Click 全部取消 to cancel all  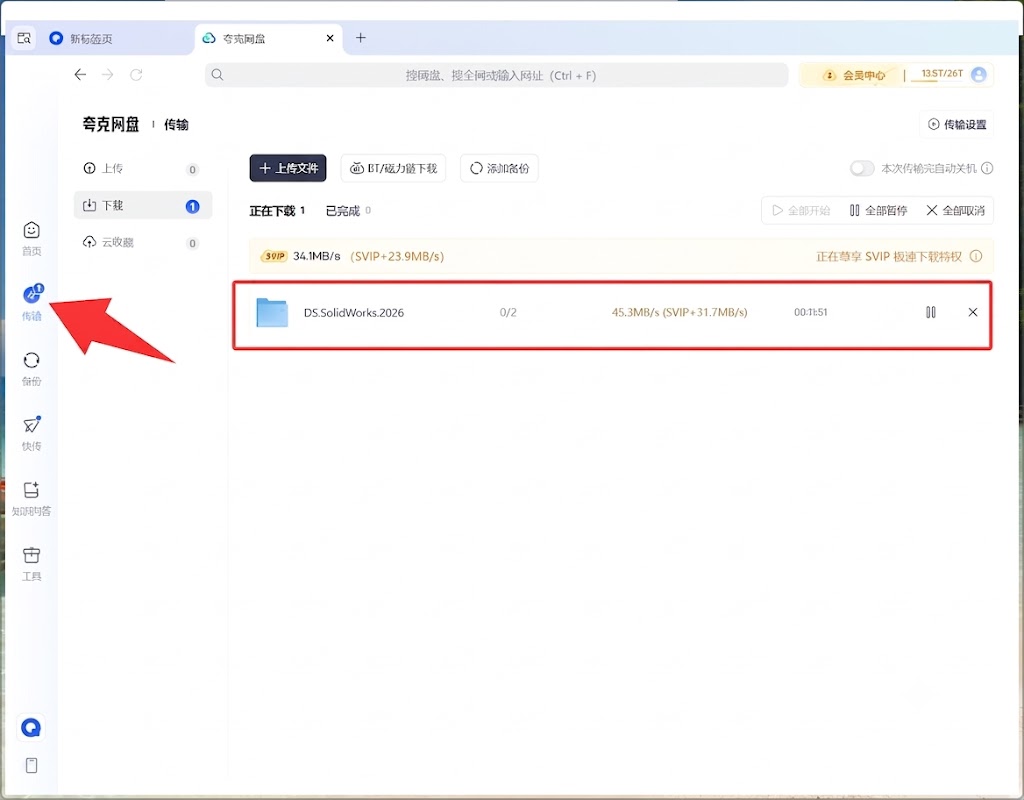955,210
